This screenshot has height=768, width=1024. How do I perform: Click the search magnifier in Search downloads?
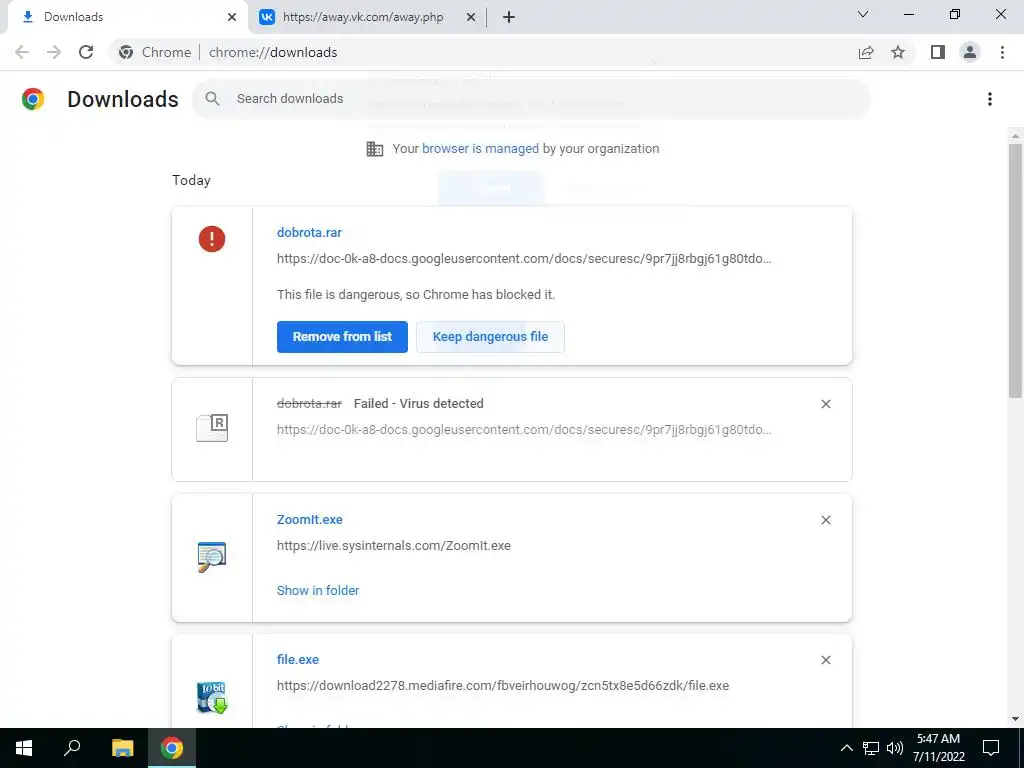click(x=212, y=99)
